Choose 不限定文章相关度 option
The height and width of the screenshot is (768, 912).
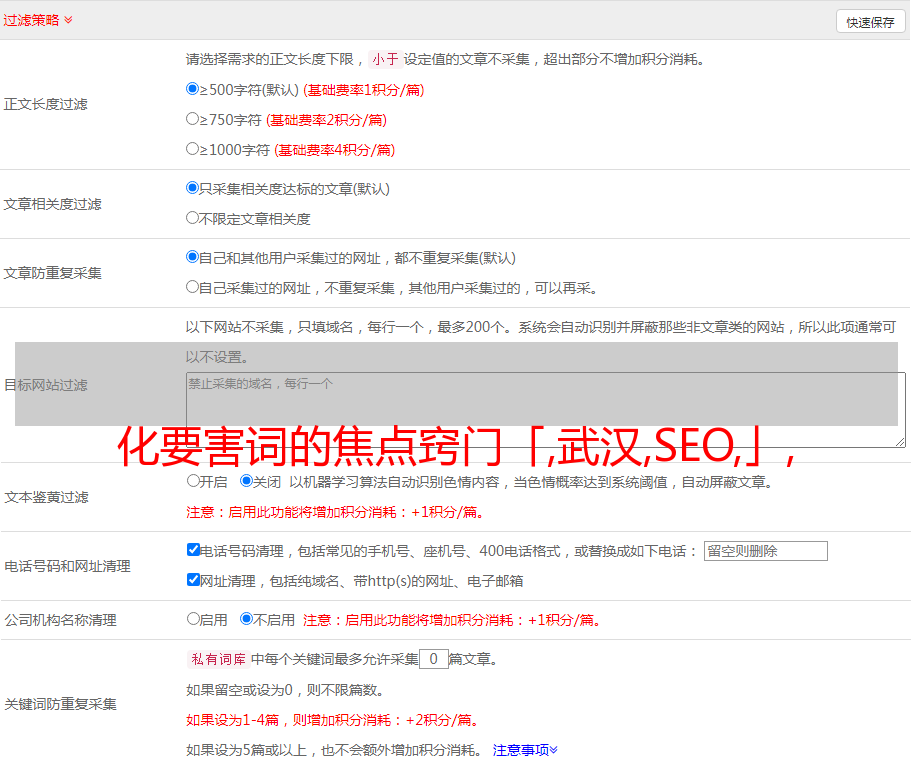[x=192, y=218]
